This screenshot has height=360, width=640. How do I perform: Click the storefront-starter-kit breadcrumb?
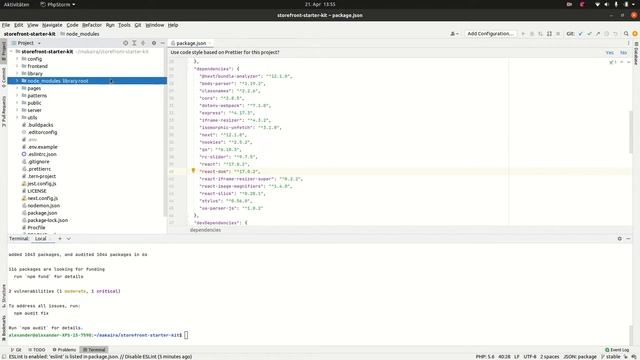tap(29, 34)
